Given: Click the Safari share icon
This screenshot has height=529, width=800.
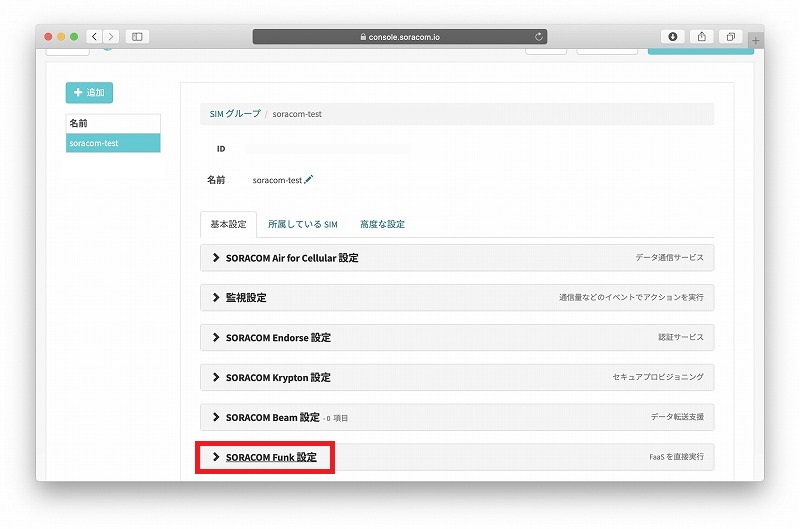Looking at the screenshot, I should pos(702,36).
